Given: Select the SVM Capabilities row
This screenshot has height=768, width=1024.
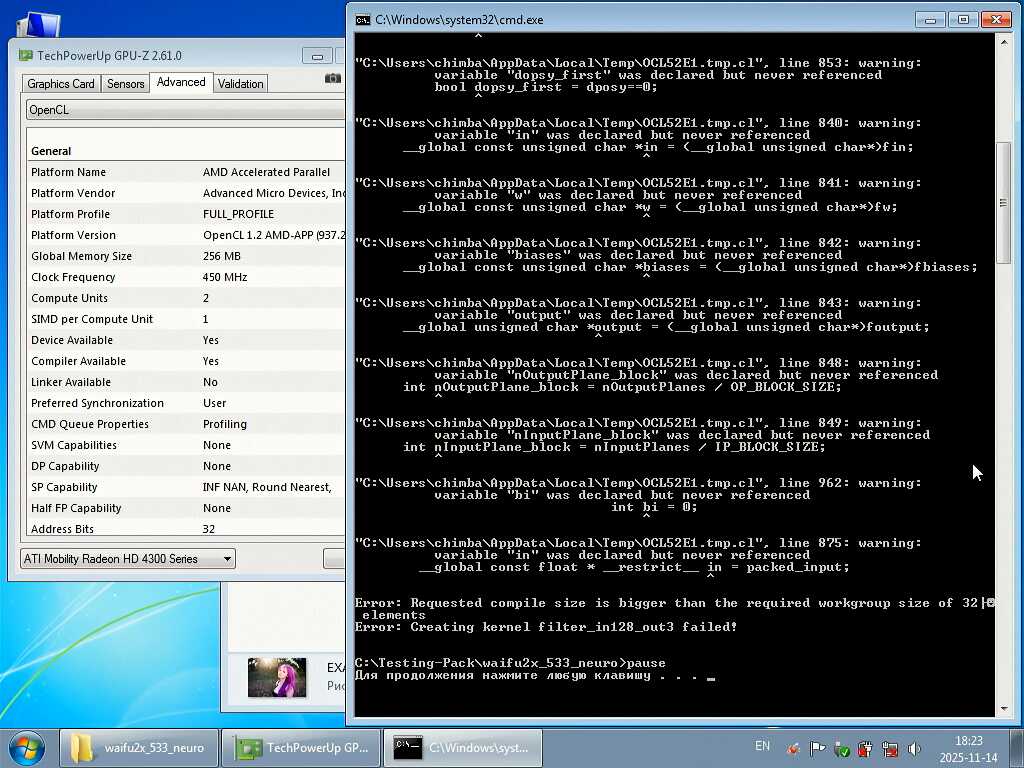Looking at the screenshot, I should coord(187,445).
